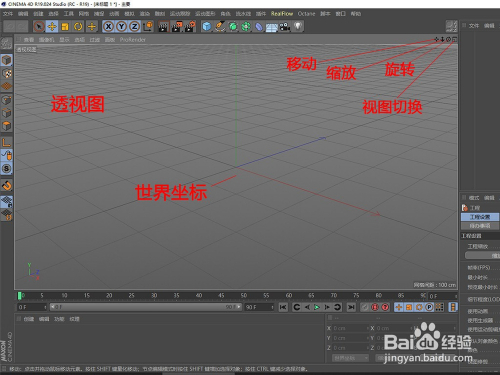The height and width of the screenshot is (375, 500).
Task: Click the viewport rotate-camera icon
Action: pos(448,39)
